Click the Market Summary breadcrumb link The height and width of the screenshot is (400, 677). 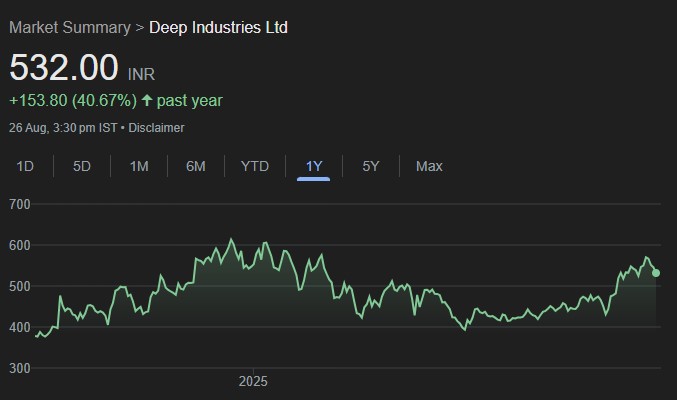(69, 27)
